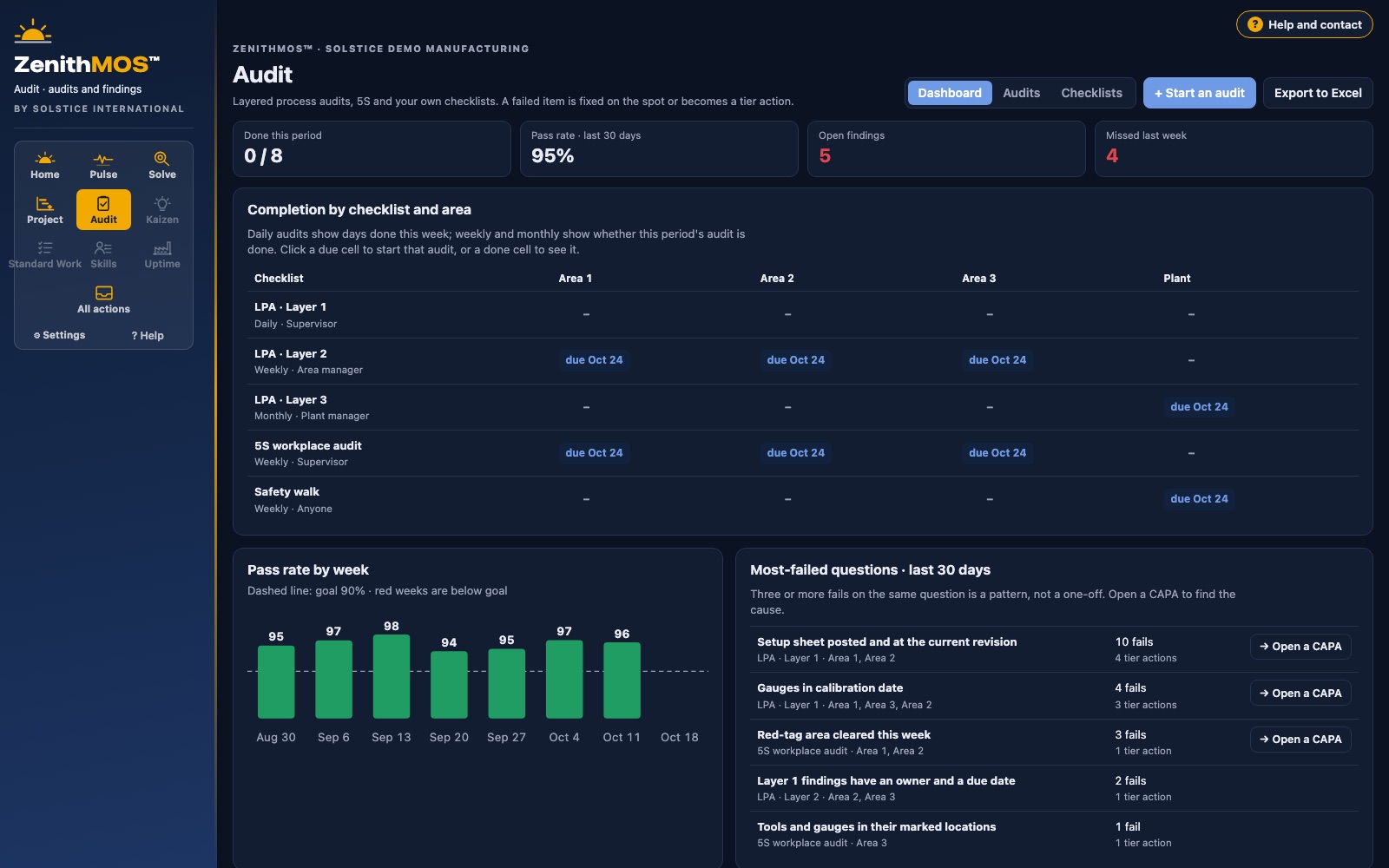The width and height of the screenshot is (1389, 868).
Task: Click 'Tools and gauges in their marked locations'
Action: 876,827
